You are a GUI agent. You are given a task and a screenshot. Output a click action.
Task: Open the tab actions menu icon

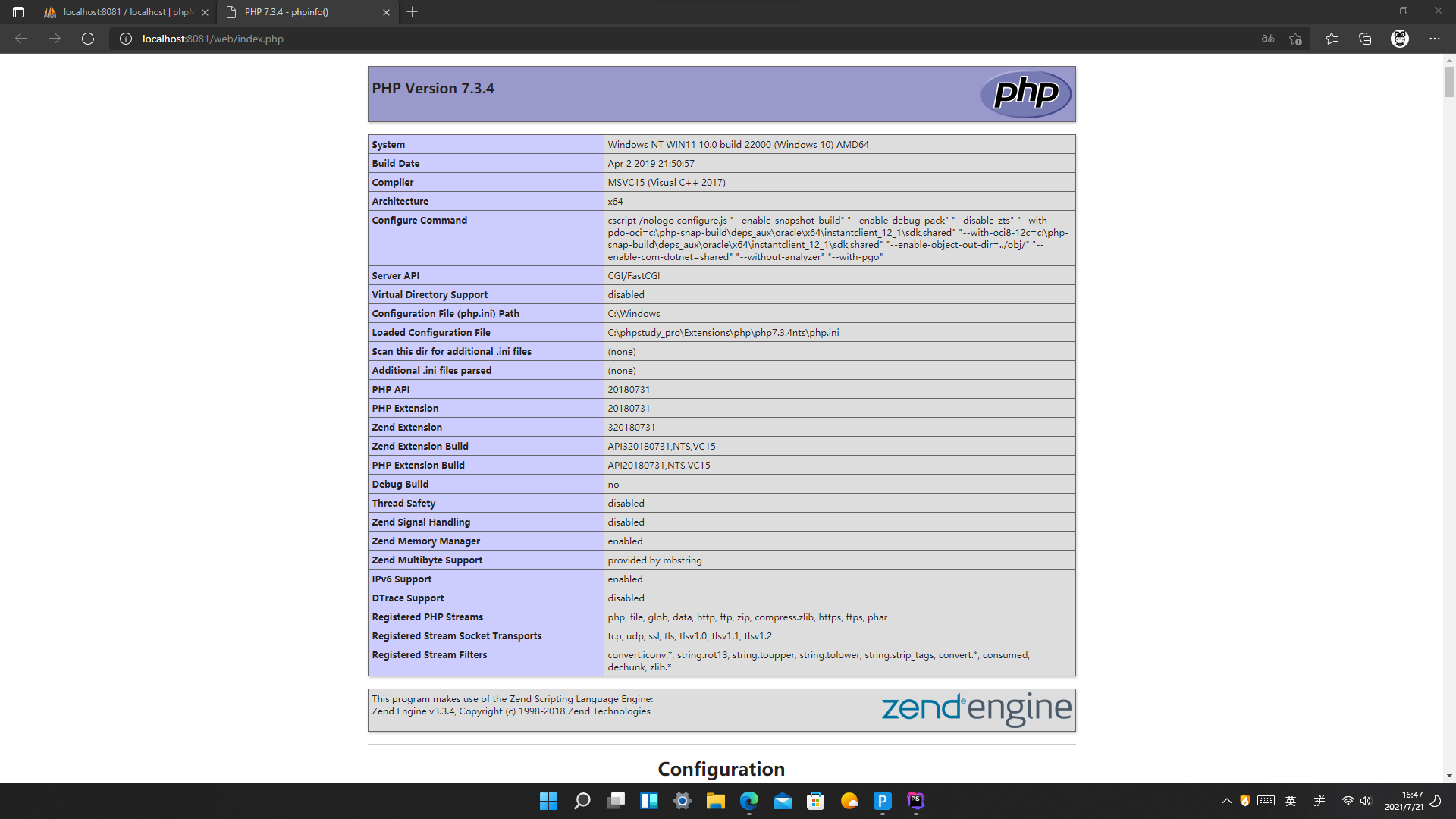click(x=18, y=12)
